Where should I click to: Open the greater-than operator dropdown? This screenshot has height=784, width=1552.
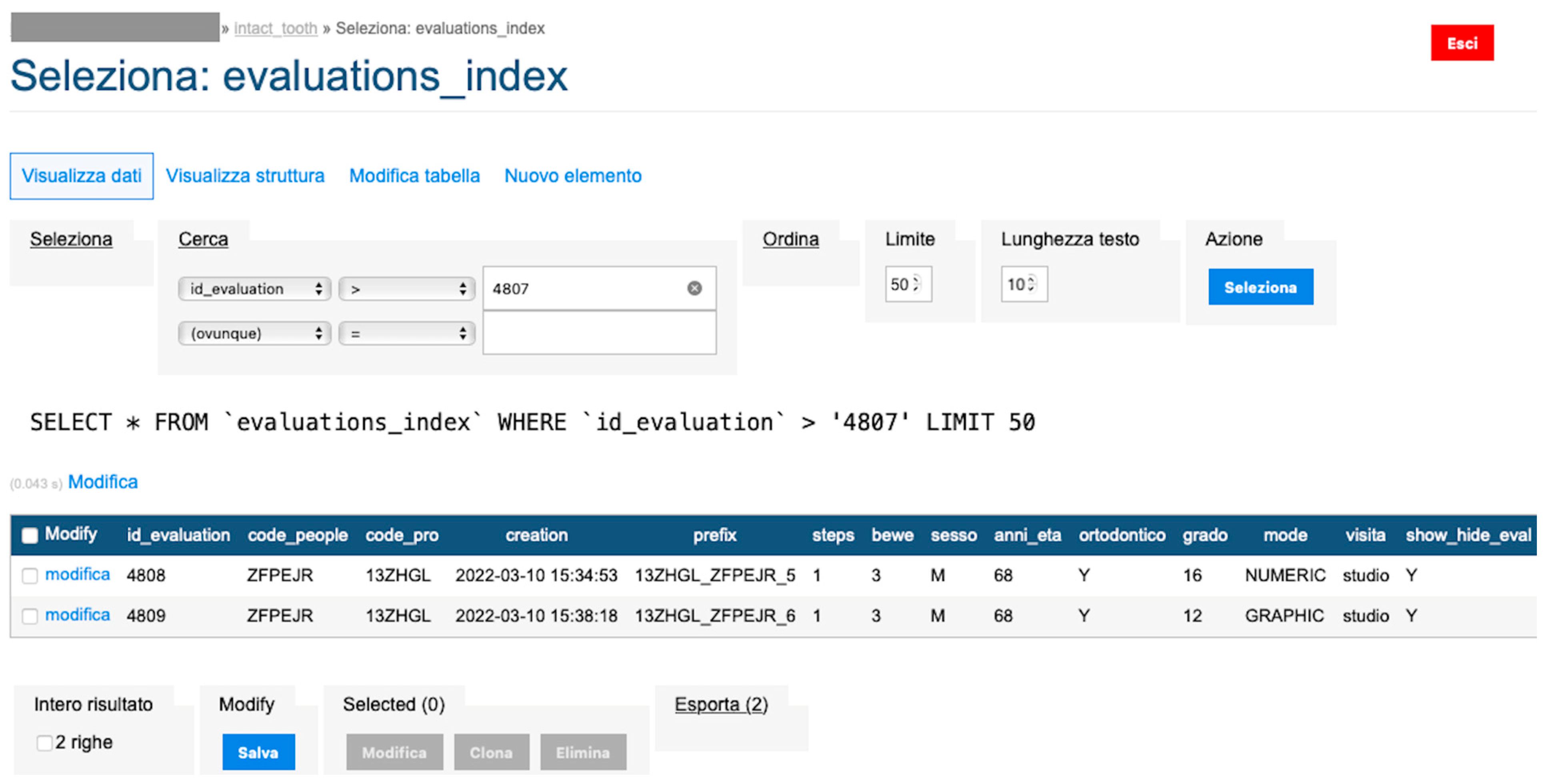coord(407,289)
